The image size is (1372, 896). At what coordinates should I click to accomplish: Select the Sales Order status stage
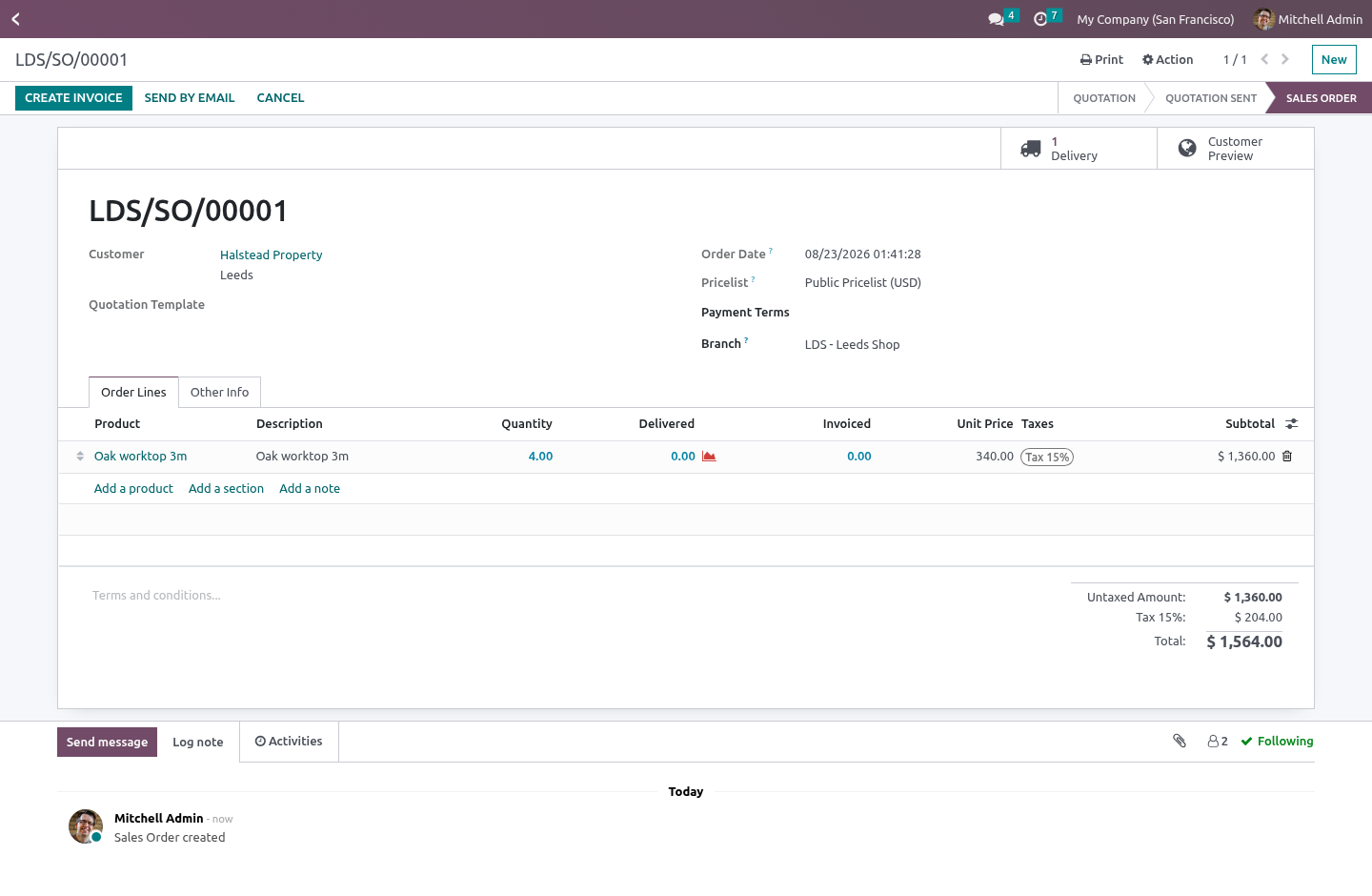1321,98
